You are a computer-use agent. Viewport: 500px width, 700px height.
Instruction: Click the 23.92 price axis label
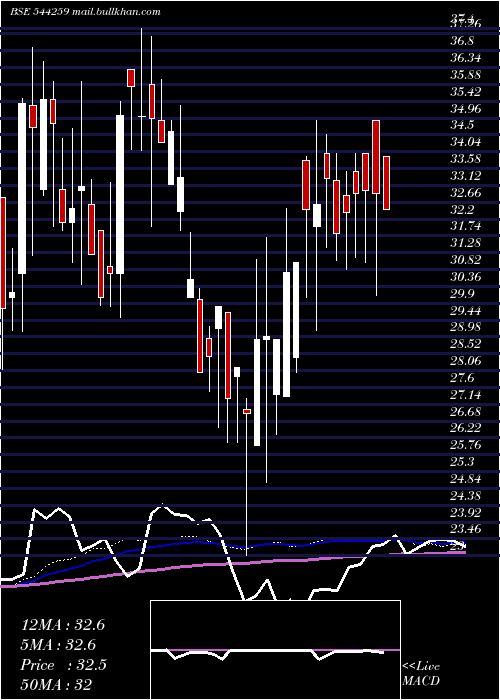[x=466, y=512]
